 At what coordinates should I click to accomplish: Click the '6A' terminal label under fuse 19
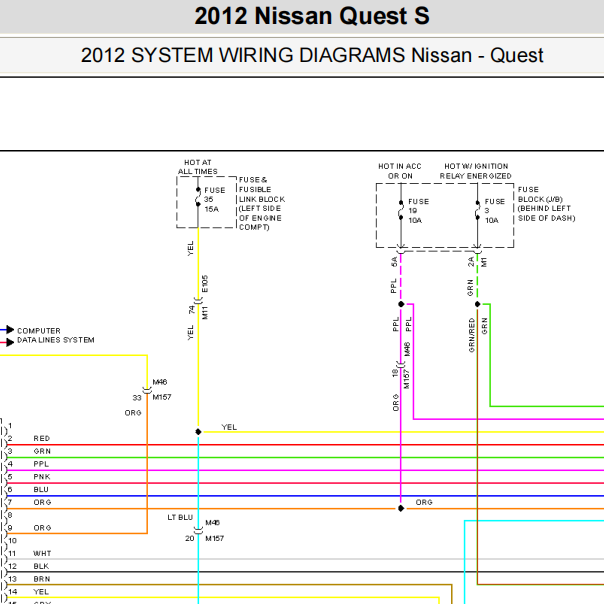[394, 262]
